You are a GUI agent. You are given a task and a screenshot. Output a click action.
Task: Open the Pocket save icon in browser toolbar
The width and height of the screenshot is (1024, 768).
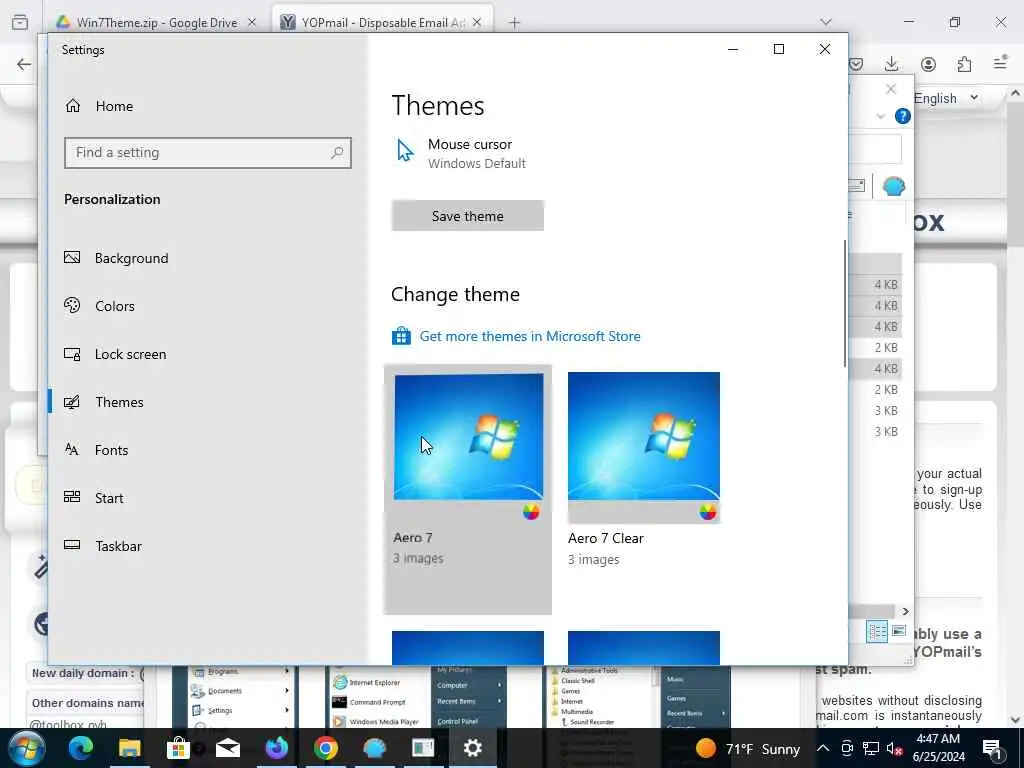[856, 63]
